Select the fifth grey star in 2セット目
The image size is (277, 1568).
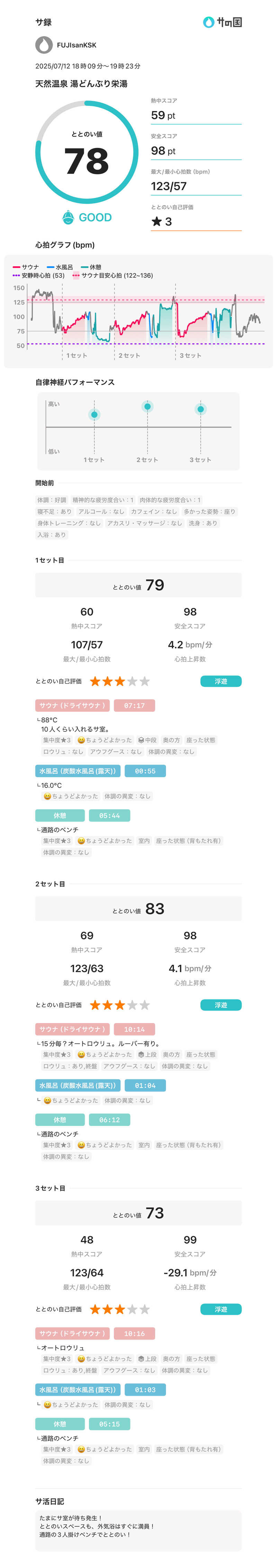tap(144, 1005)
